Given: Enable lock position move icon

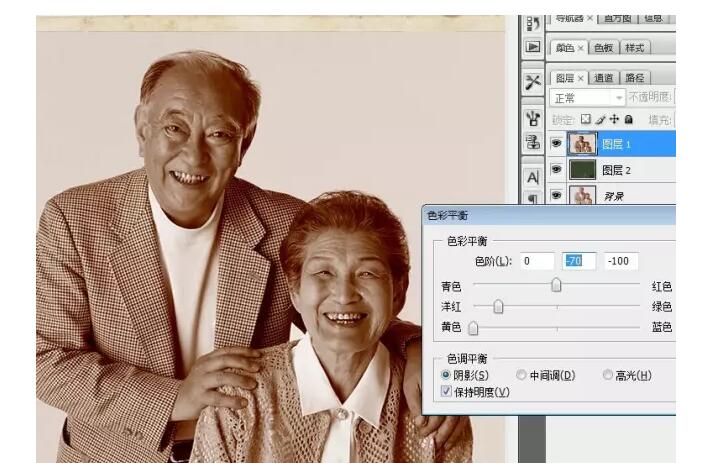Looking at the screenshot, I should pyautogui.click(x=614, y=119).
